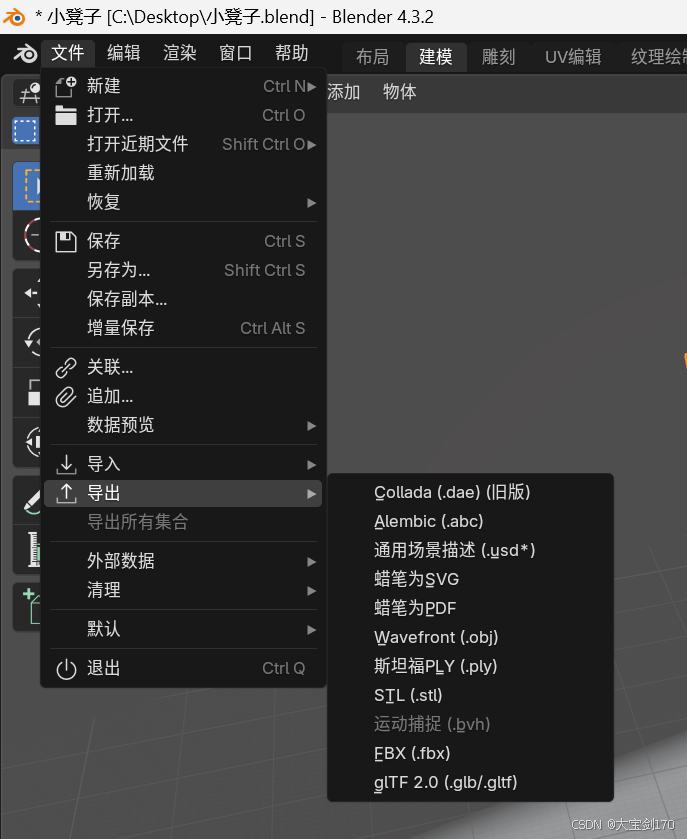Viewport: 687px width, 839px height.
Task: Open the 渲染 menu
Action: pyautogui.click(x=180, y=54)
